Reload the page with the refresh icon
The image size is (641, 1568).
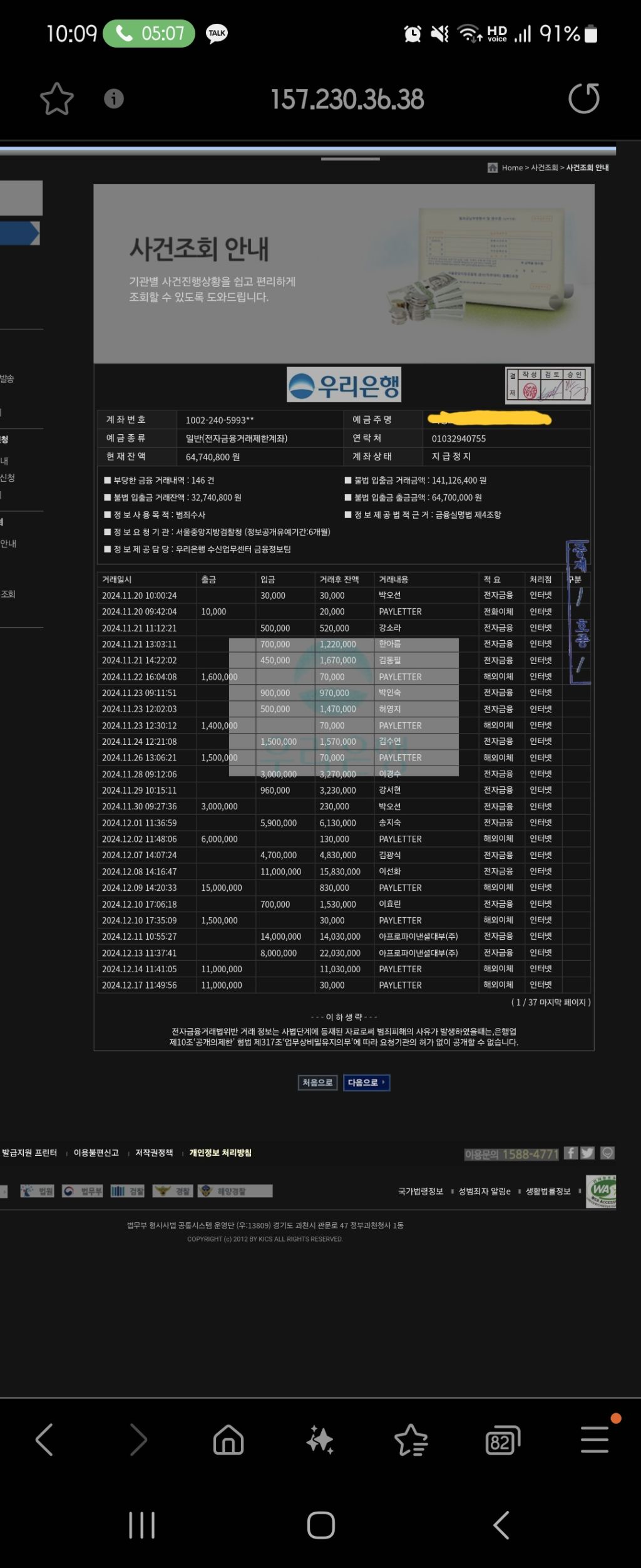[583, 99]
